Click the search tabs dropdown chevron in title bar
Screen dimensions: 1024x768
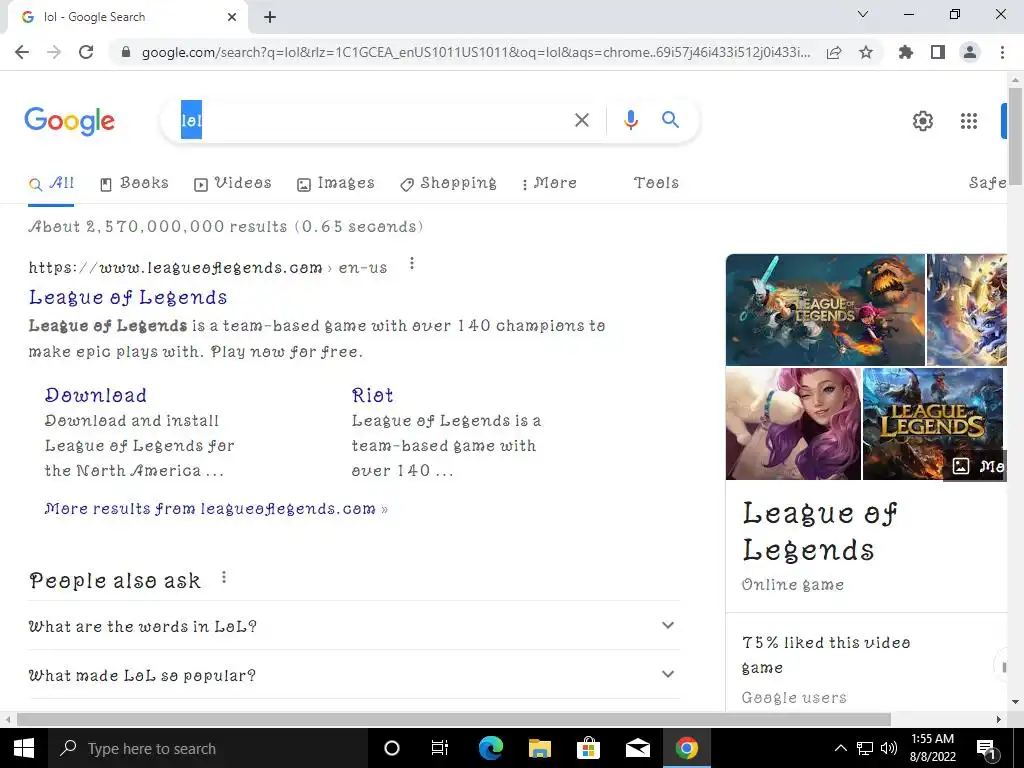click(x=863, y=14)
